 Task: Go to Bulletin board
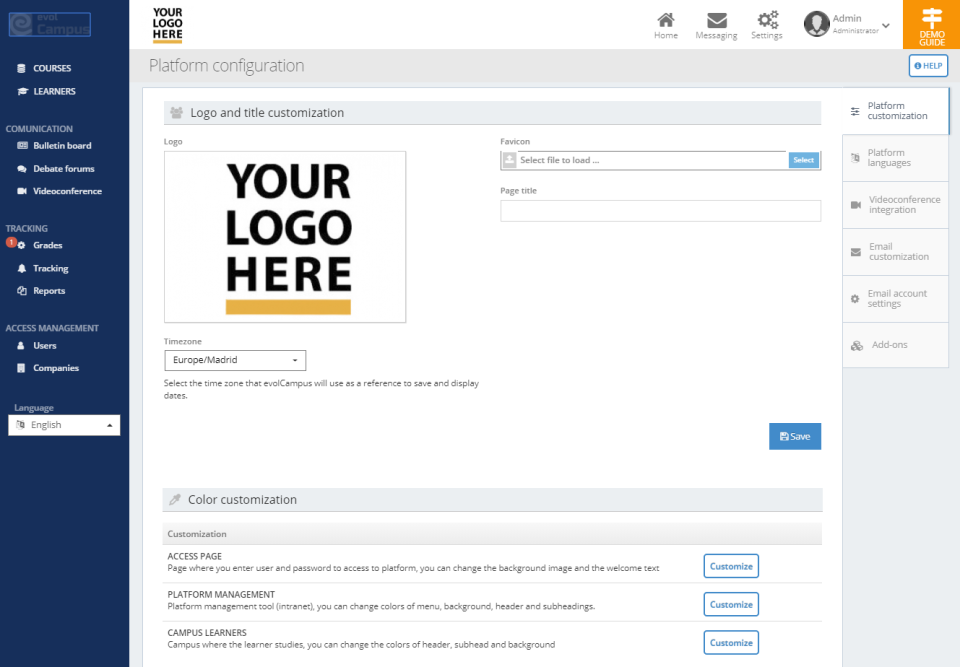coord(62,146)
